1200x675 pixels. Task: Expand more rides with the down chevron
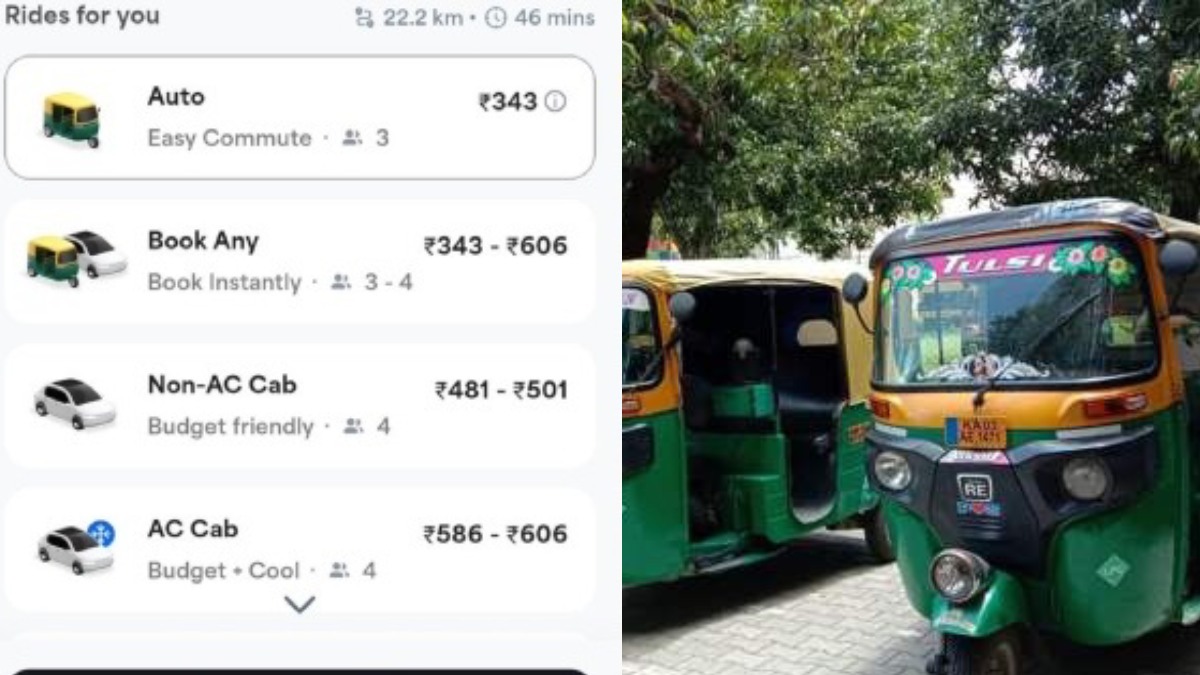point(299,604)
